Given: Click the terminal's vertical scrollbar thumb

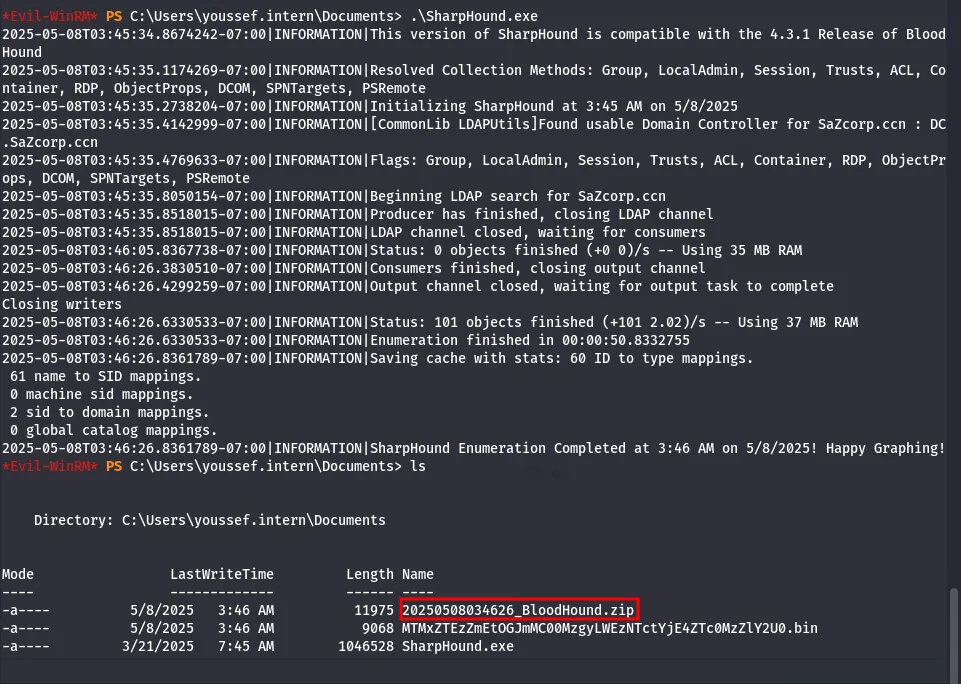Looking at the screenshot, I should (x=954, y=625).
